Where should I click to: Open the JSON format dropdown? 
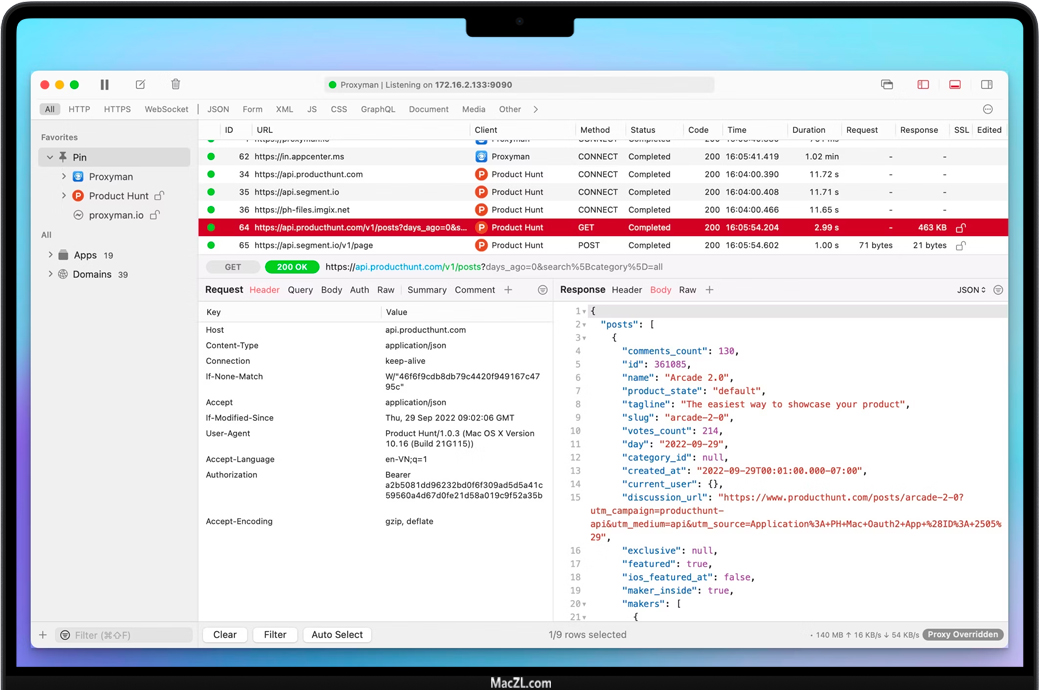[x=971, y=290]
